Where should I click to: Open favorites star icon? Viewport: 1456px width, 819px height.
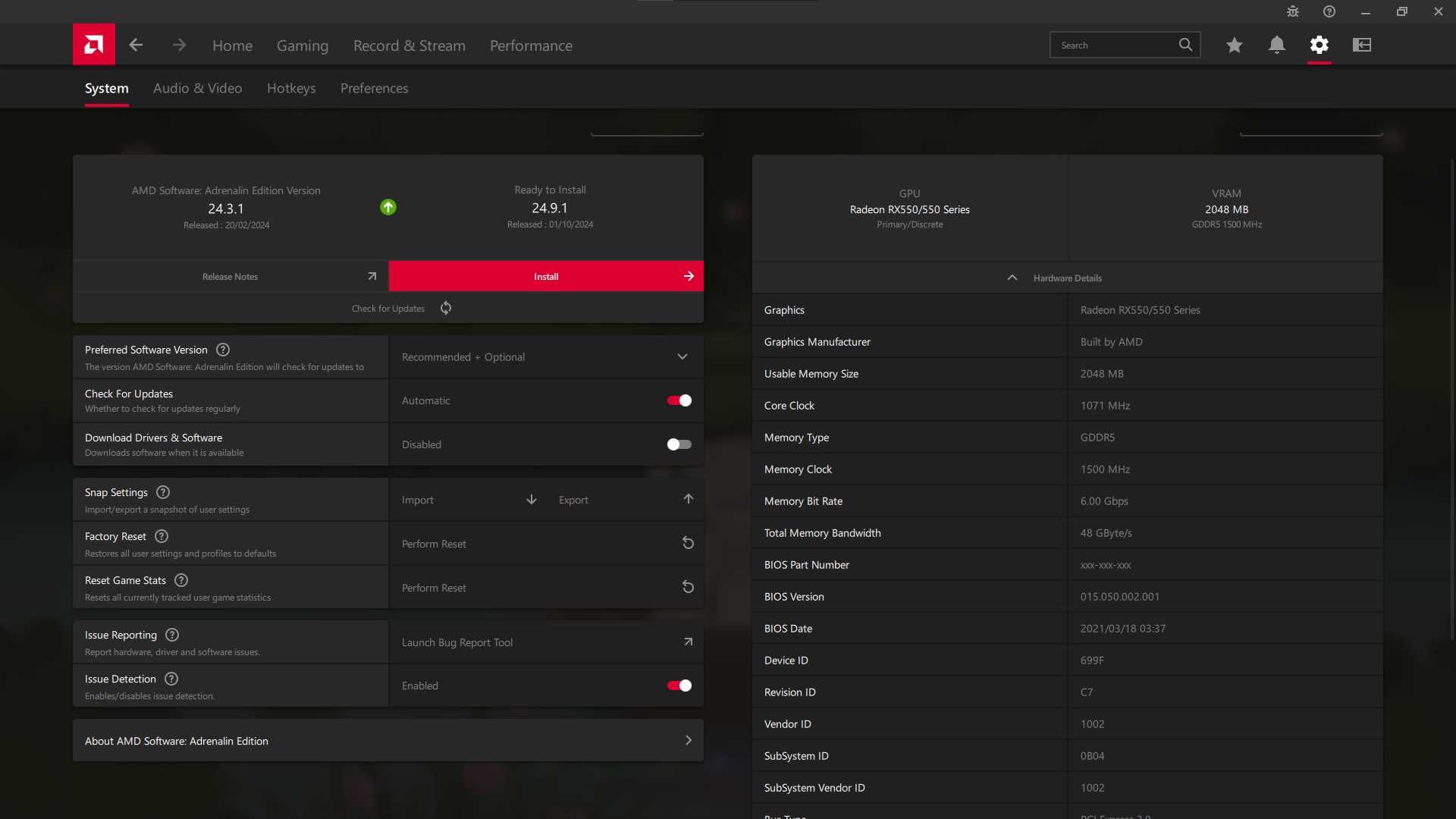coord(1235,45)
